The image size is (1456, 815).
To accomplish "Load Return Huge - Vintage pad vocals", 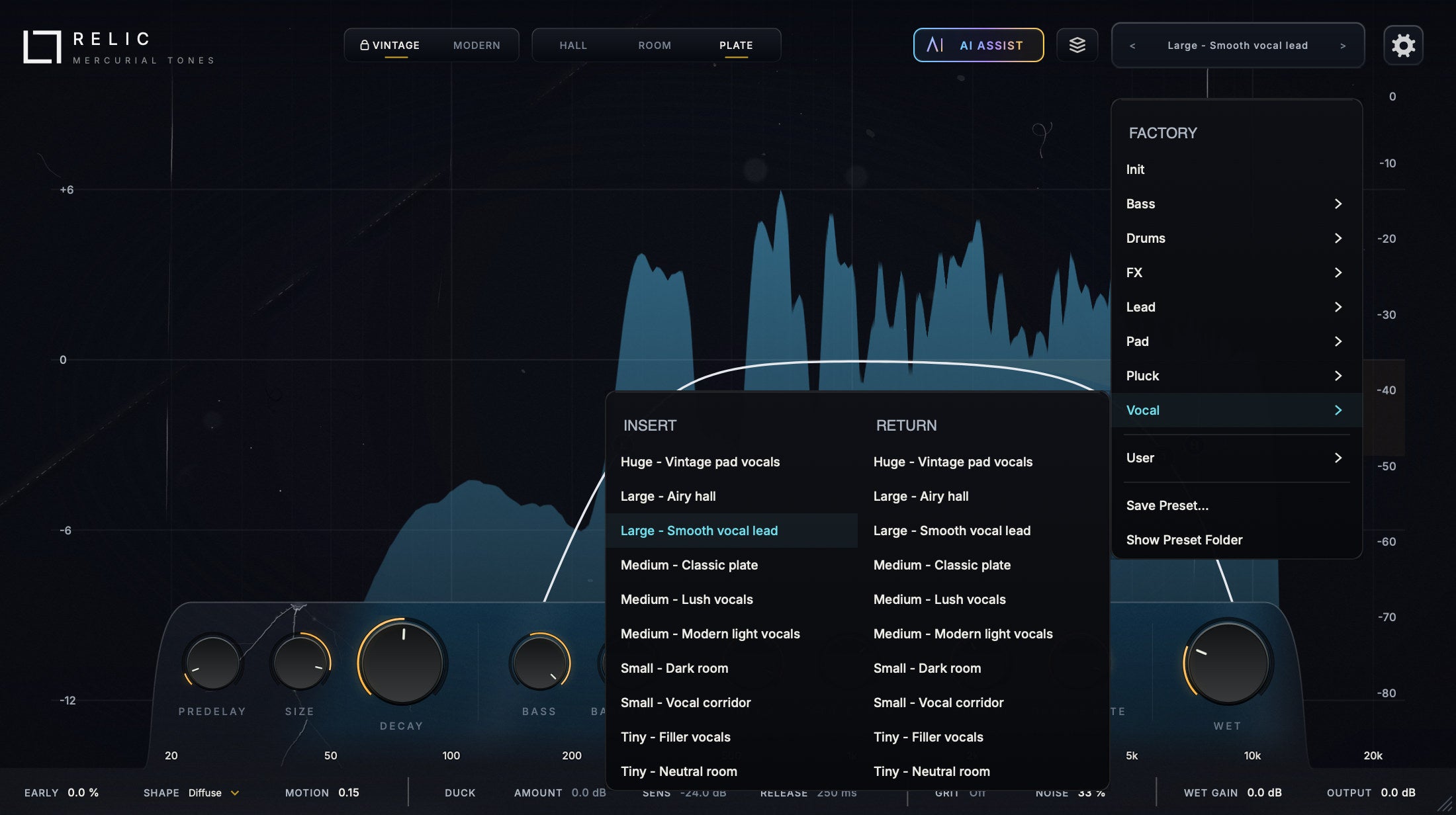I will [985, 462].
